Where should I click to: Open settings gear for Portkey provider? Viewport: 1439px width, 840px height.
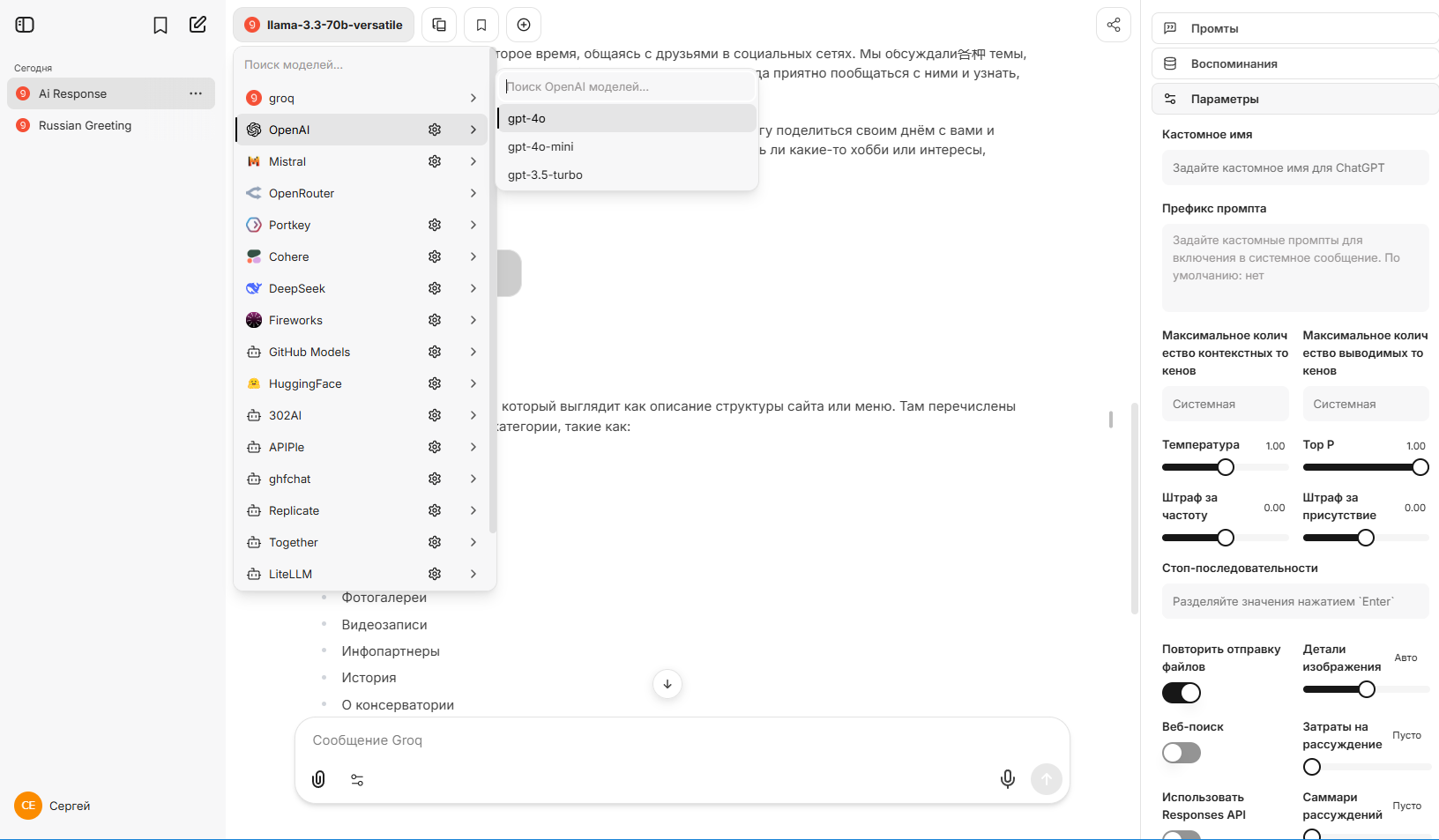click(435, 225)
